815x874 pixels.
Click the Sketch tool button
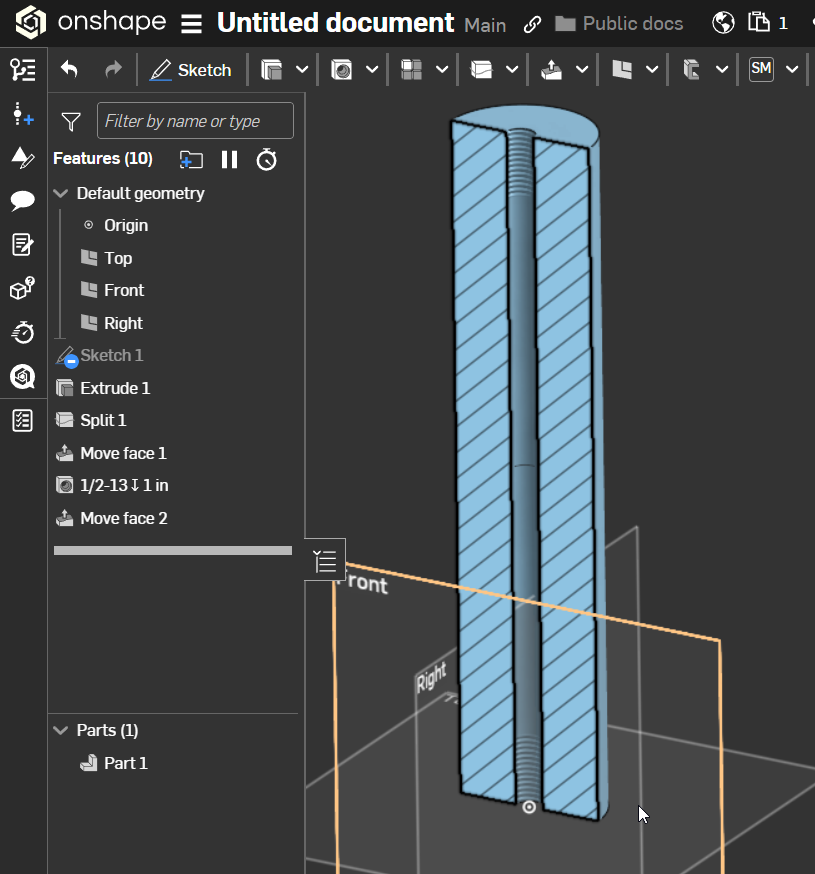click(x=191, y=70)
